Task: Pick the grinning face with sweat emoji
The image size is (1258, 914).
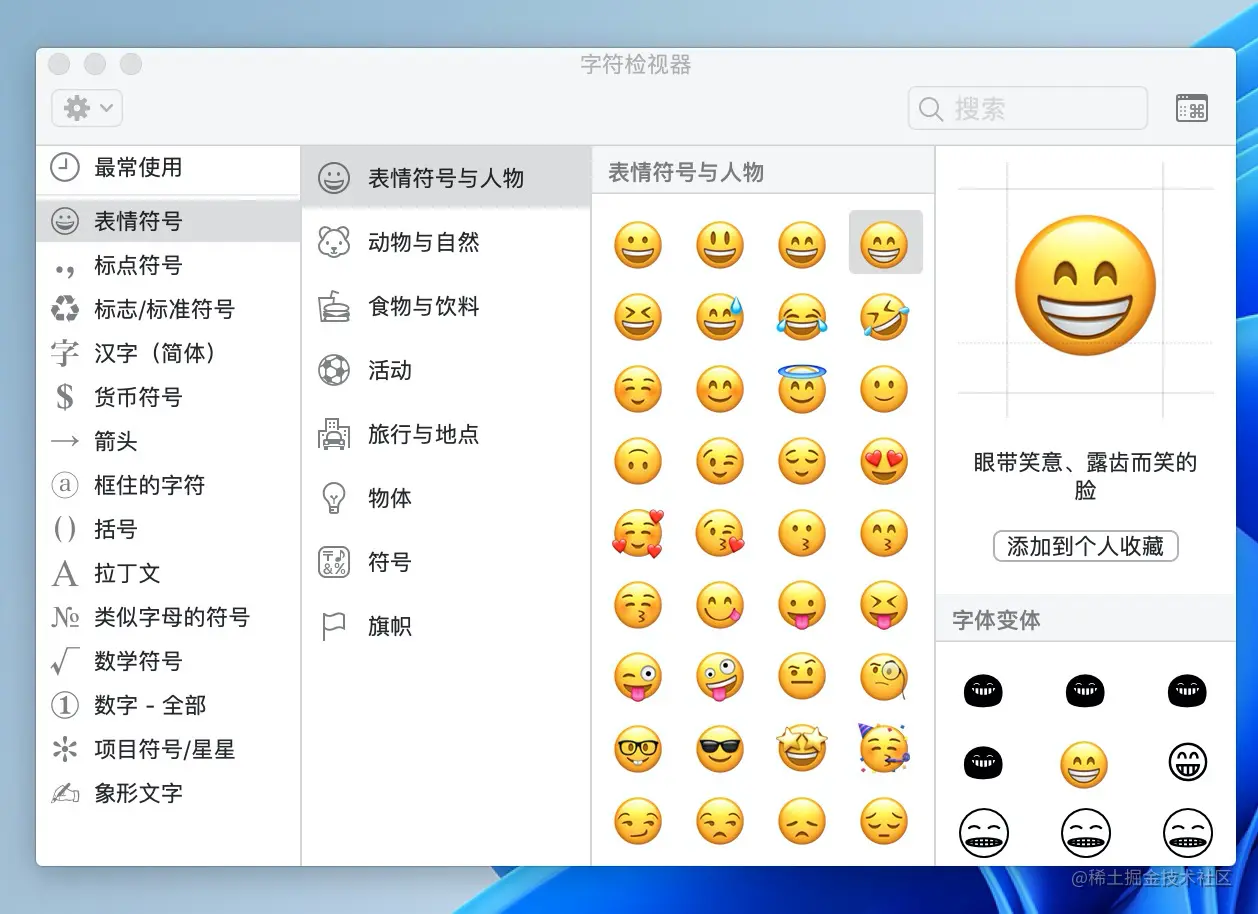Action: click(720, 317)
